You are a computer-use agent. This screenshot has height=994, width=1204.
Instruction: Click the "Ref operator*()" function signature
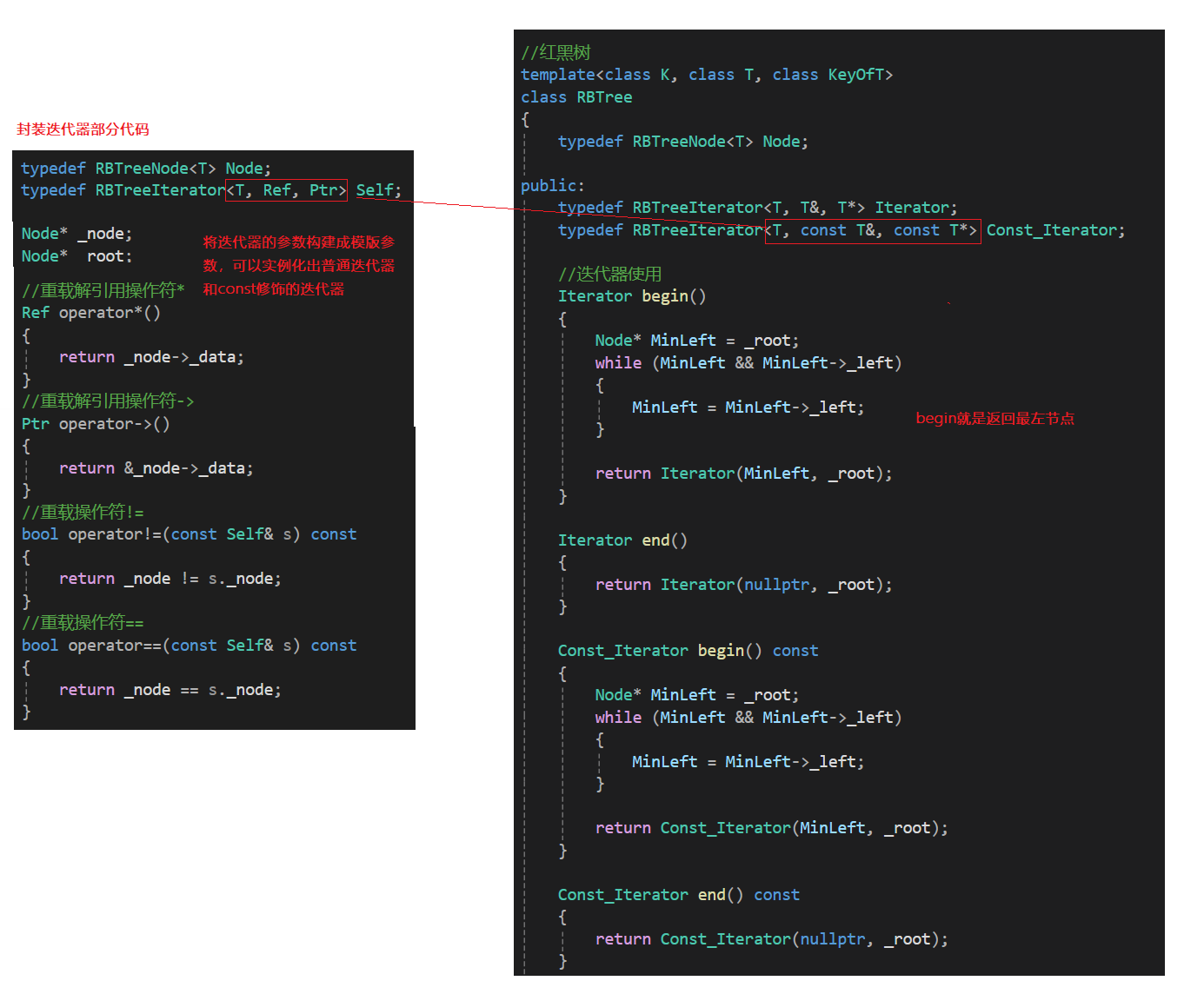click(91, 313)
